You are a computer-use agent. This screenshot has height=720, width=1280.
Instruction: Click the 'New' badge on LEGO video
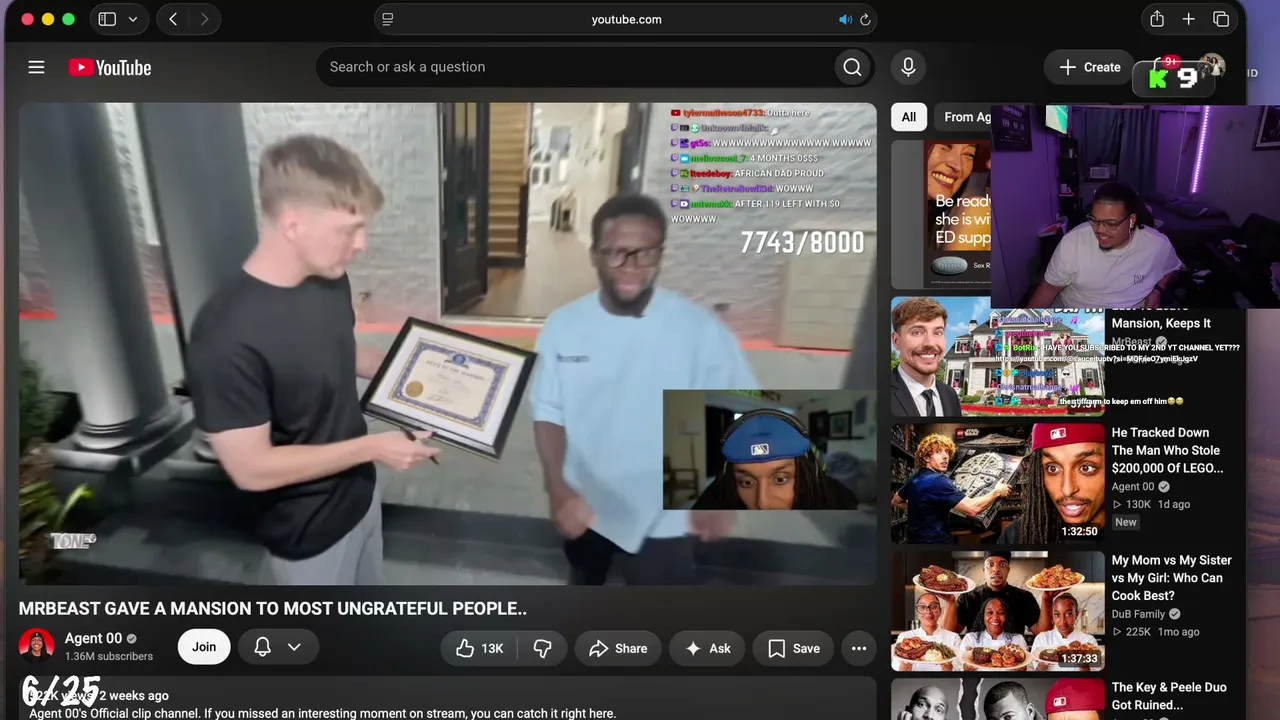coord(1126,522)
